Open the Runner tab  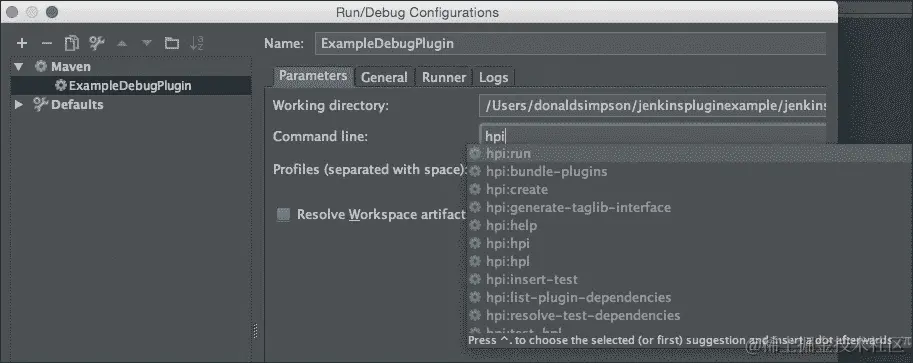pyautogui.click(x=444, y=77)
